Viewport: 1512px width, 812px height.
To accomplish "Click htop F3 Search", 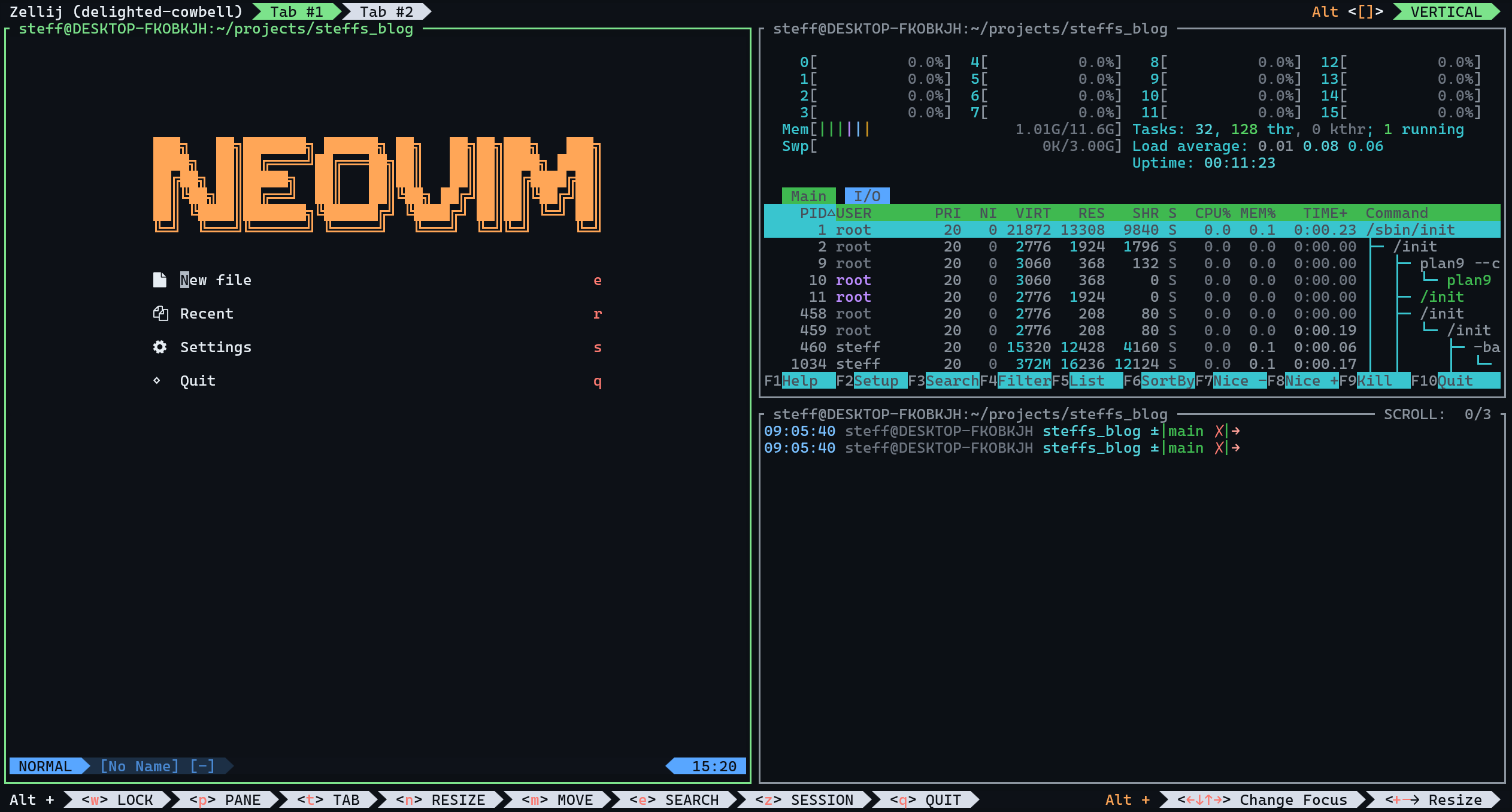I will (944, 381).
